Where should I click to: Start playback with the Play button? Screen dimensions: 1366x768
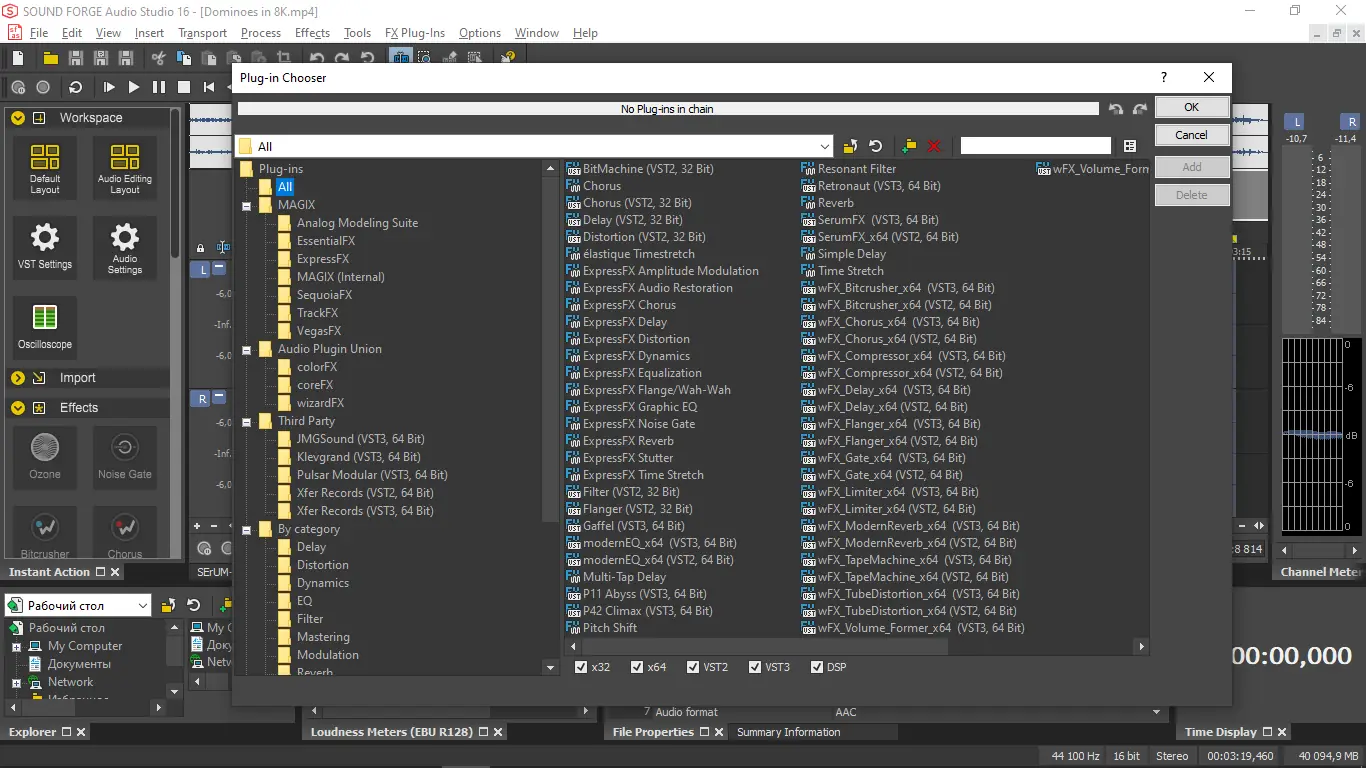(134, 88)
